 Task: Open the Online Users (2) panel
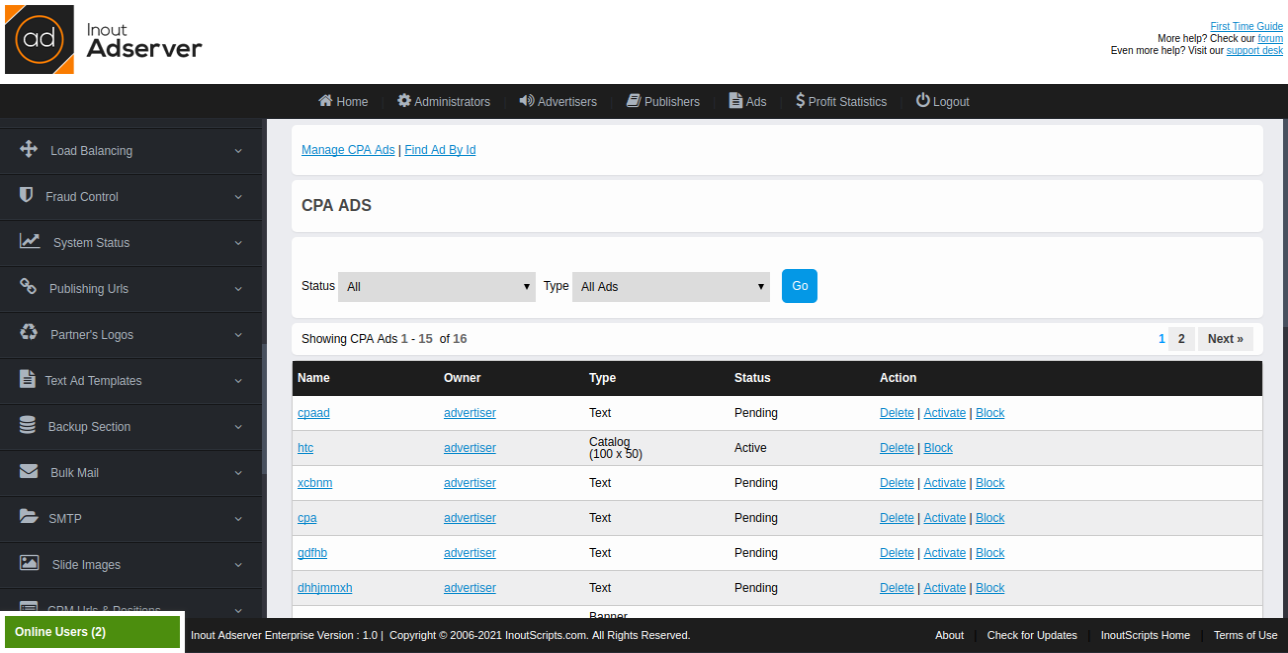(92, 632)
